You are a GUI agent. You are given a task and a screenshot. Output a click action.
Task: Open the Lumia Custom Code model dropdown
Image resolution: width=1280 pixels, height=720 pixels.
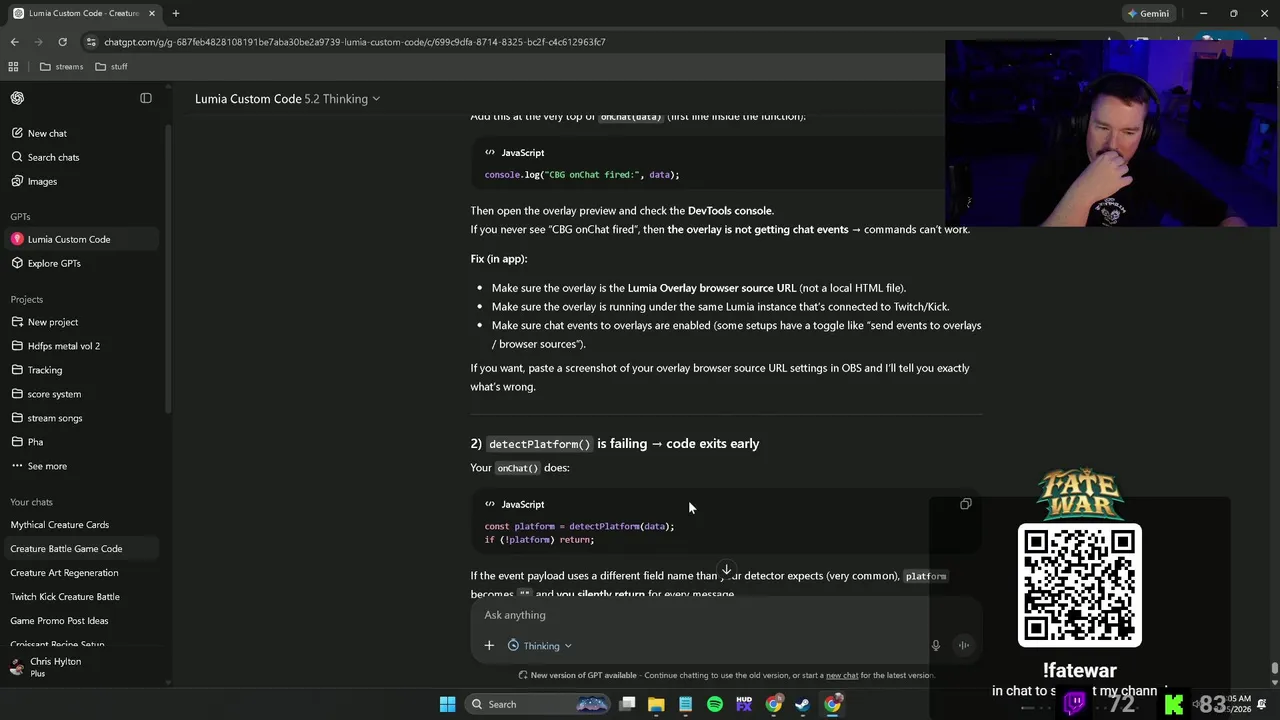[287, 99]
